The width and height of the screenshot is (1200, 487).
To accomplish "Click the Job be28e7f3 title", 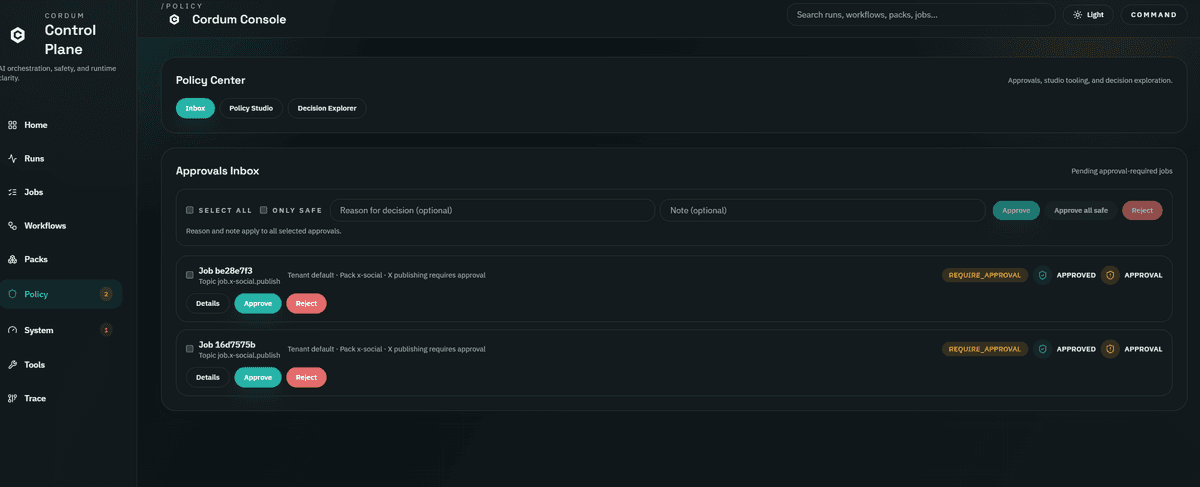I will [226, 270].
